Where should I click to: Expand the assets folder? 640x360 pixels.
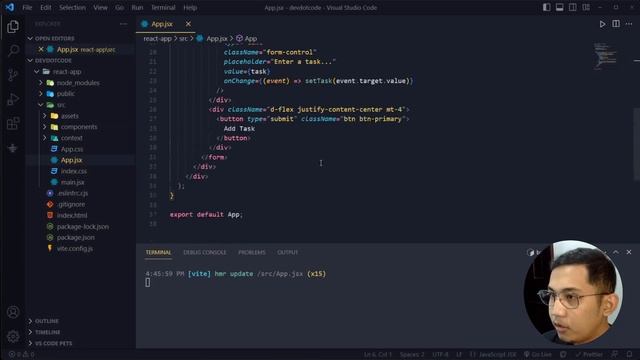pyautogui.click(x=45, y=116)
